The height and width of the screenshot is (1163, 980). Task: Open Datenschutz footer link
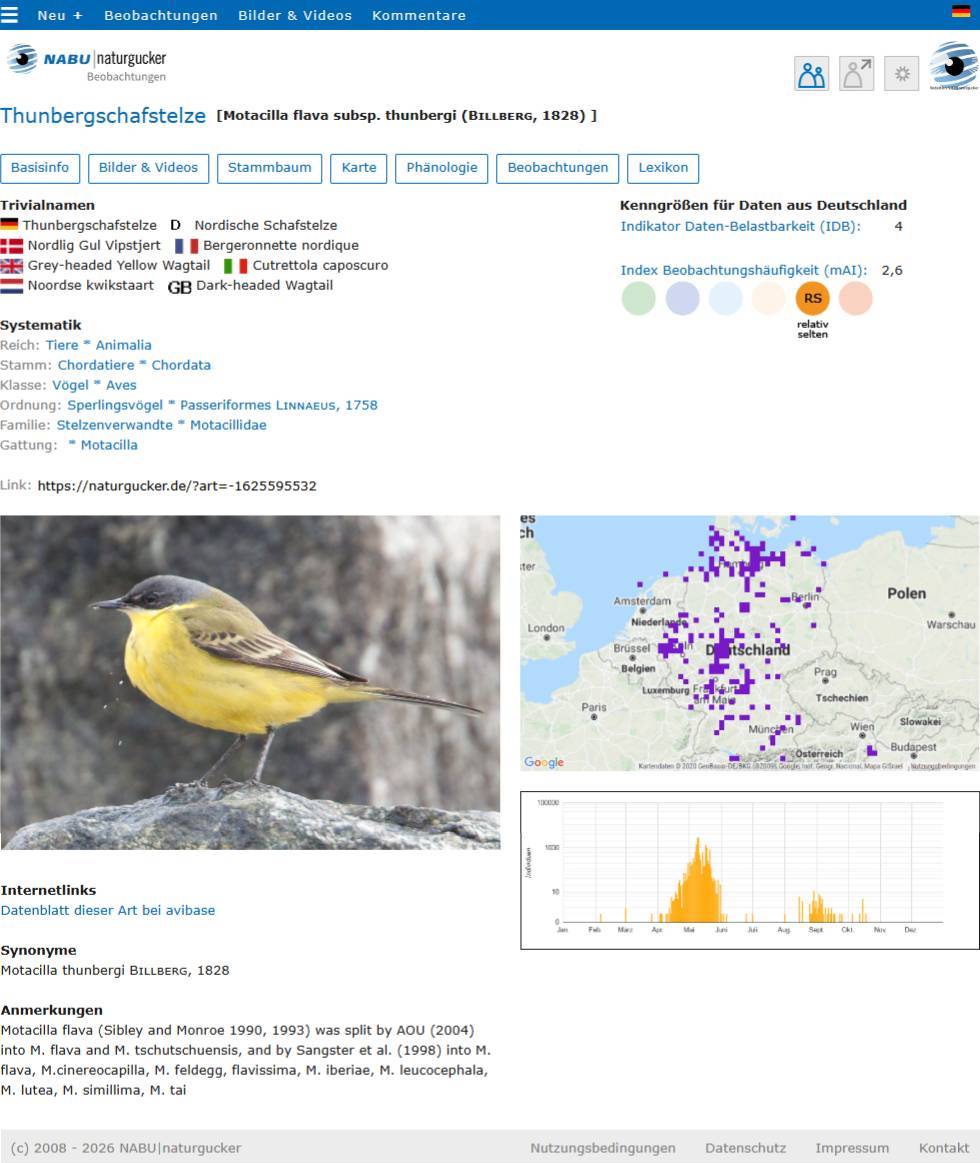tap(746, 1148)
